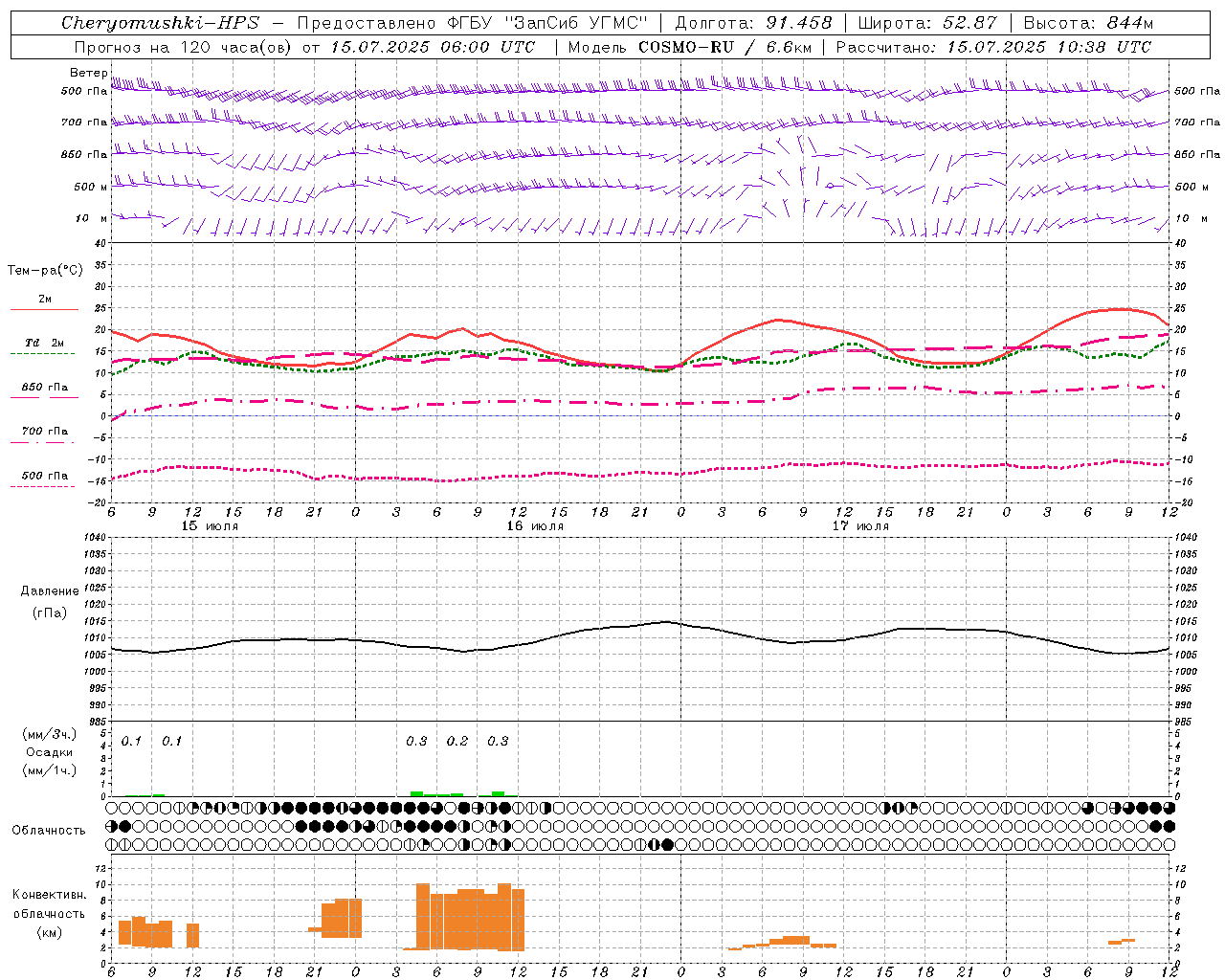This screenshot has width=1225, height=980.
Task: Click the red 2м legend line sample
Action: click(x=44, y=309)
